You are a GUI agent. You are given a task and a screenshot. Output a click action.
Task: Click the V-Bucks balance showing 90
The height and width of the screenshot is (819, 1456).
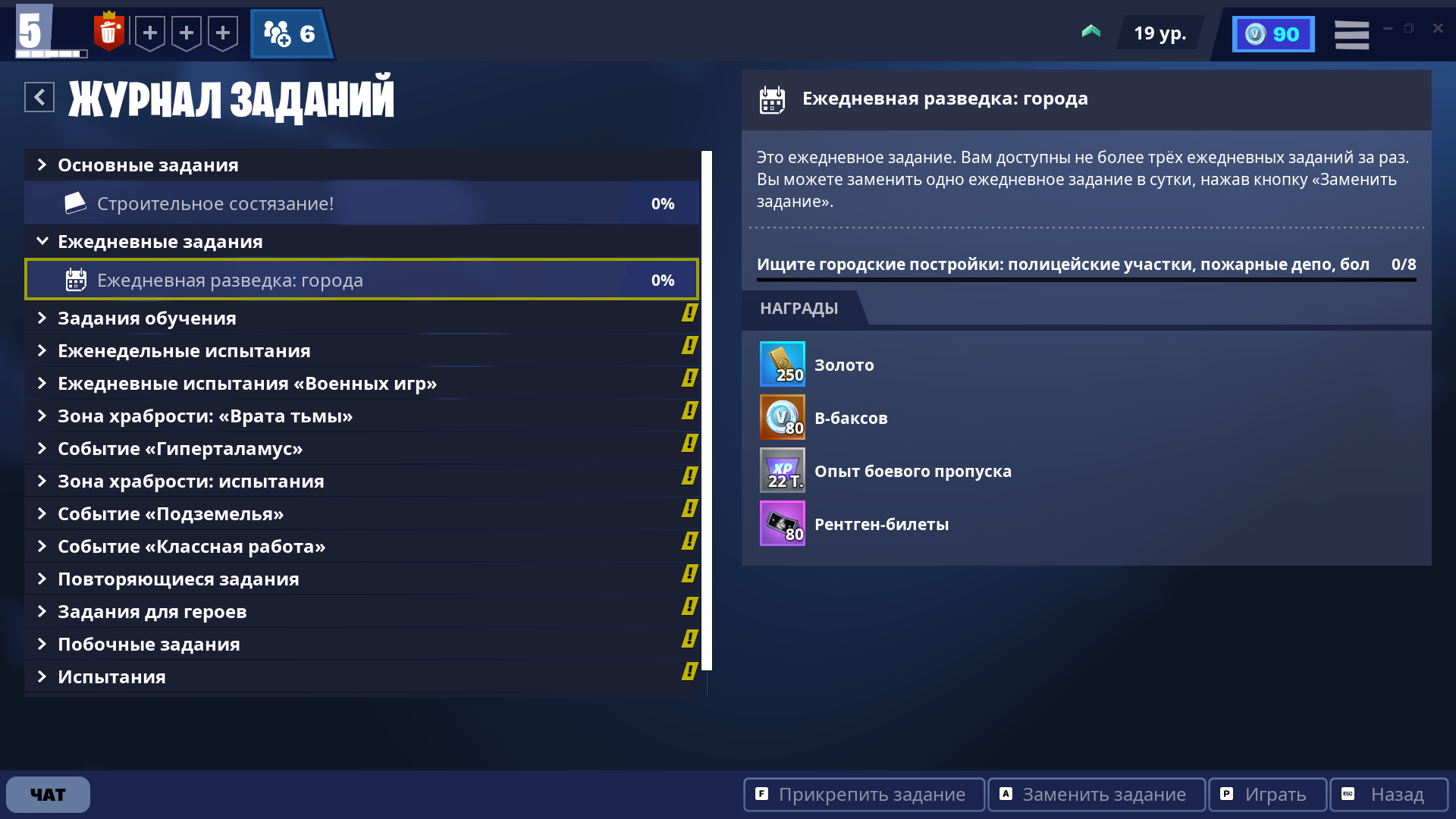[x=1273, y=34]
